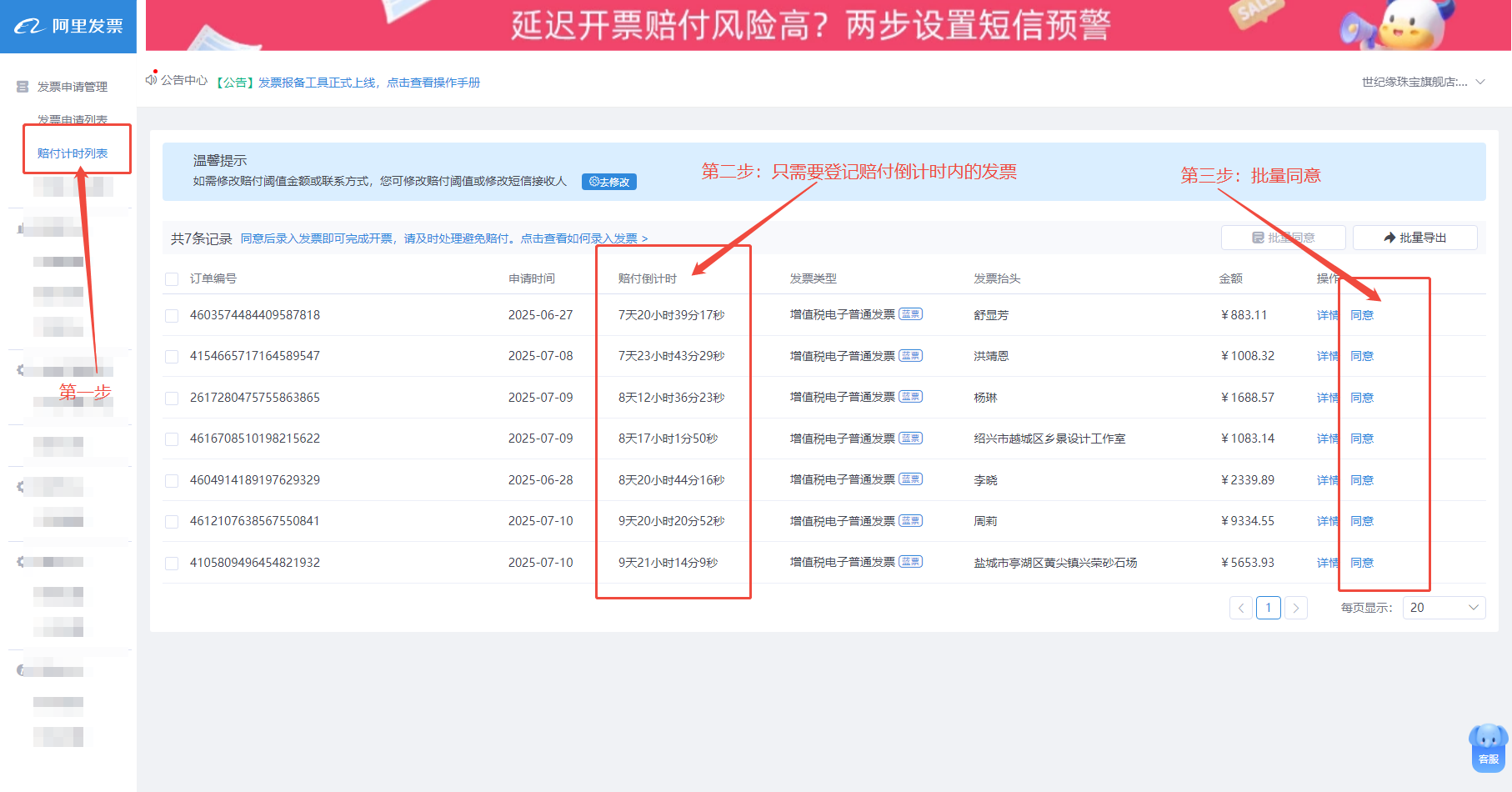Viewport: 1512px width, 792px height.
Task: Click the 公告中心 speaker icon
Action: [151, 80]
